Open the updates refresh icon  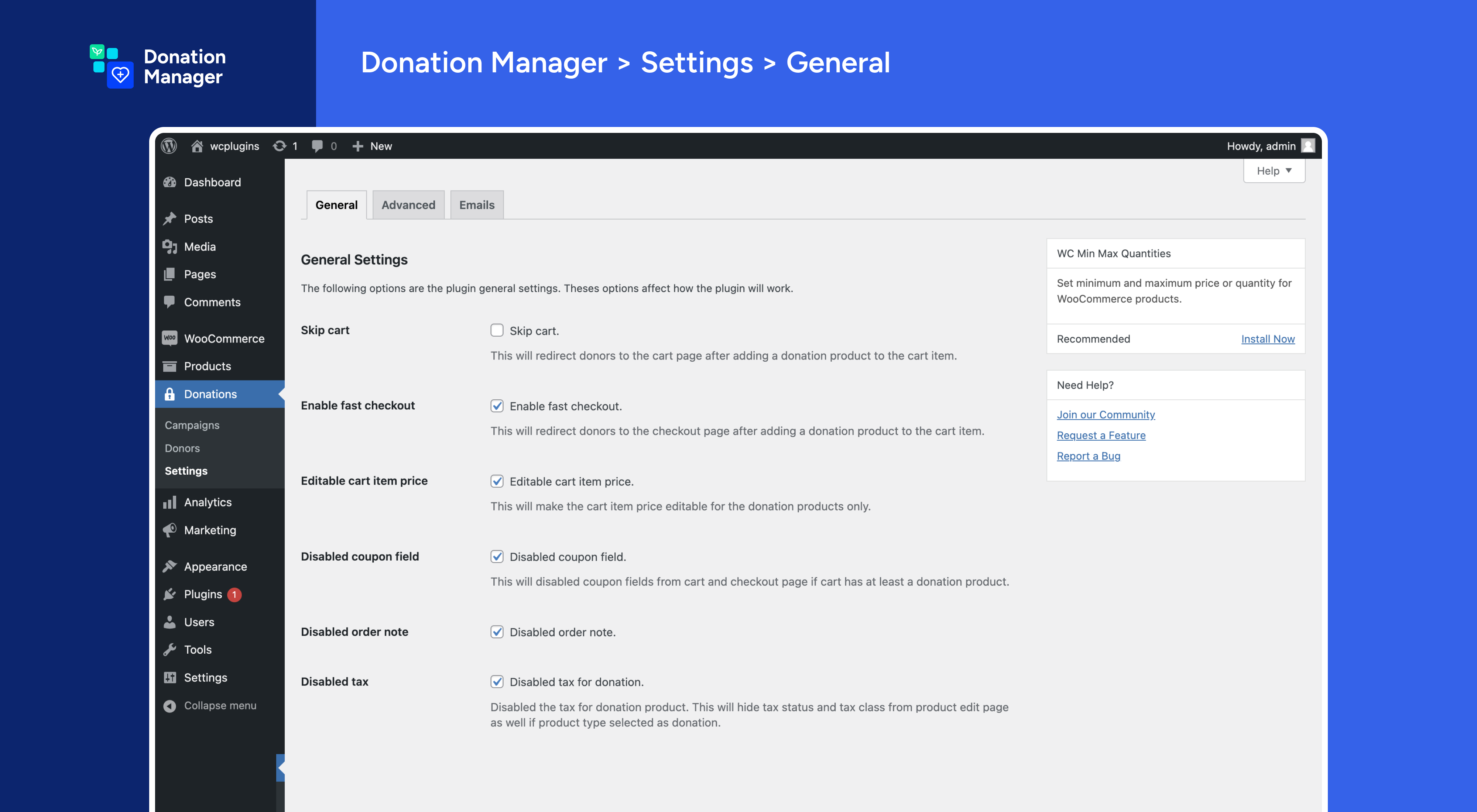tap(279, 145)
